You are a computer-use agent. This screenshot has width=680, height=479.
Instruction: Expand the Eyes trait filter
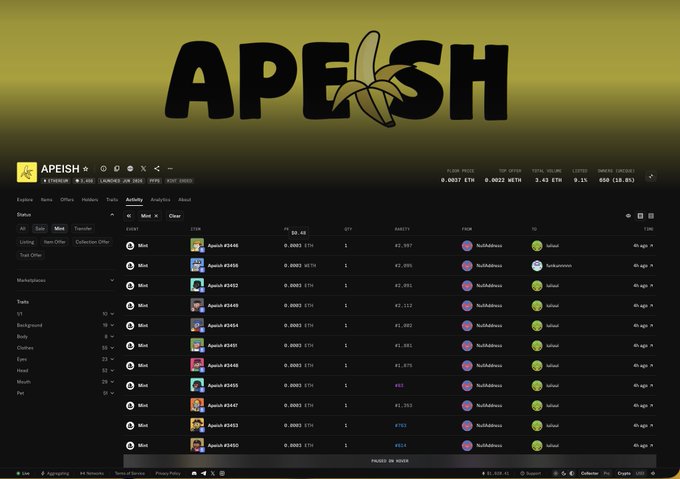pos(65,359)
